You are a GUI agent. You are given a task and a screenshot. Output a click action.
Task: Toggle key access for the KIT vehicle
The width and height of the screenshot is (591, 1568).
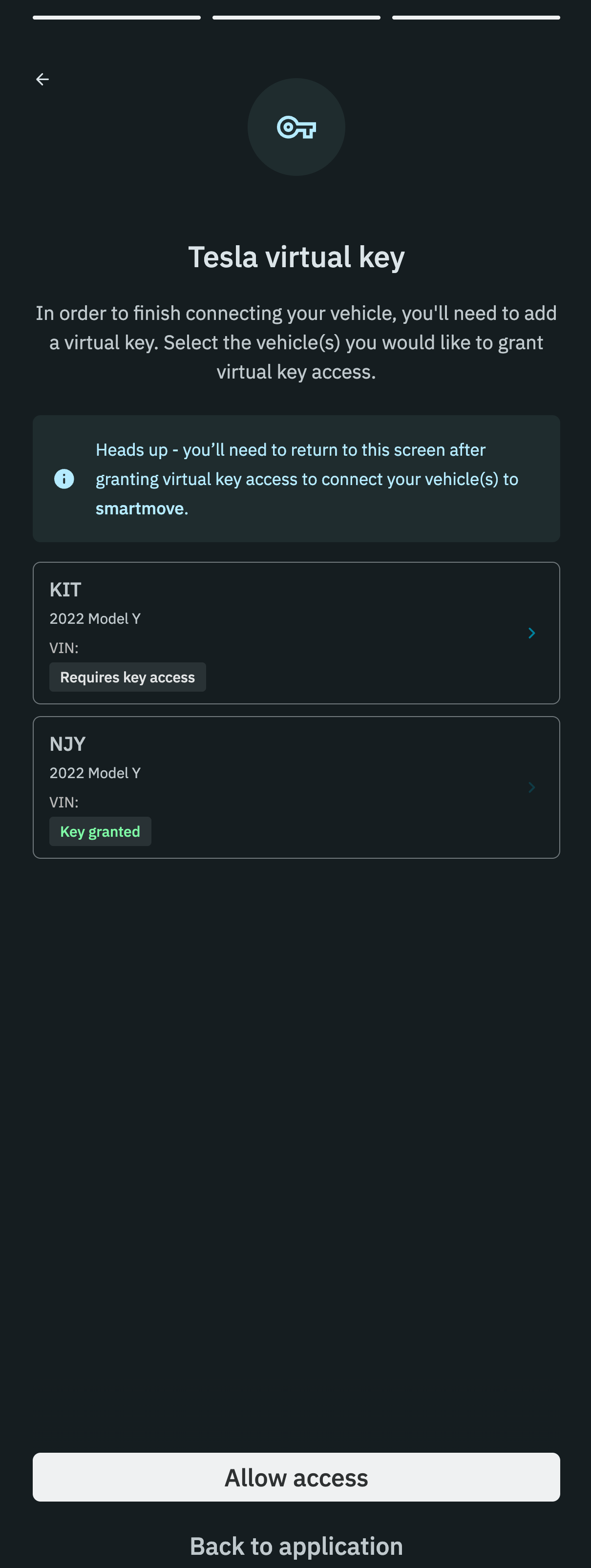296,633
